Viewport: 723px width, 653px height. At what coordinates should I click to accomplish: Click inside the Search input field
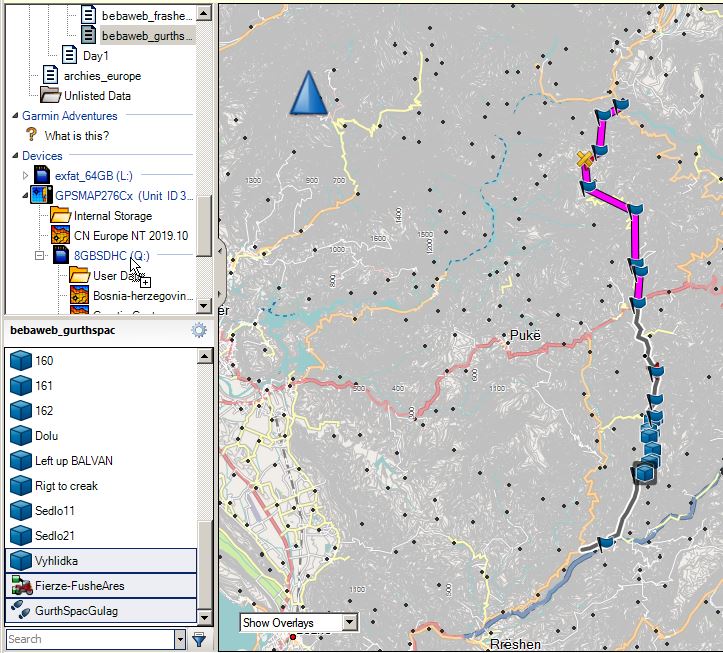88,639
